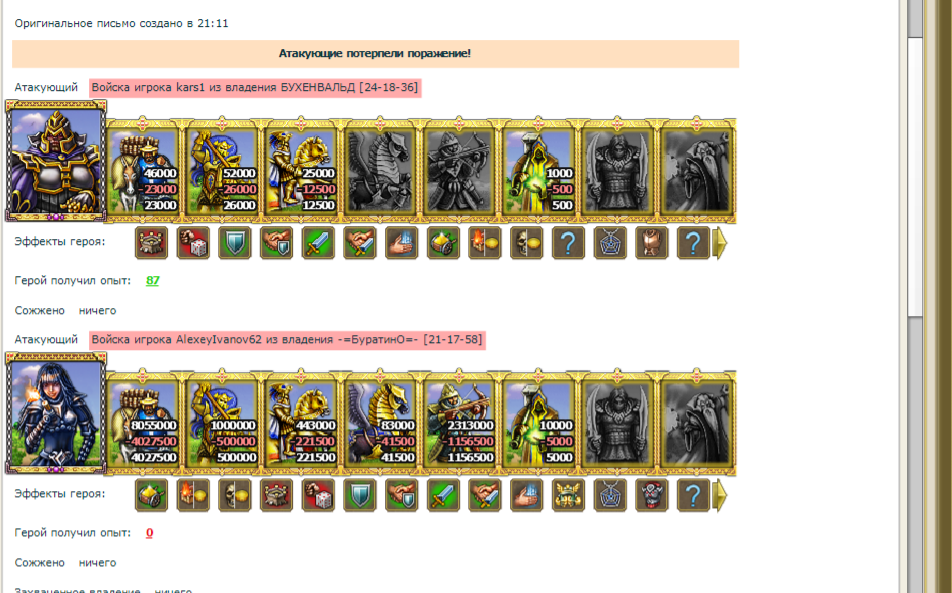Select the archer unit with 2313000 troops
Viewport: 952px width, 593px height.
coord(460,422)
